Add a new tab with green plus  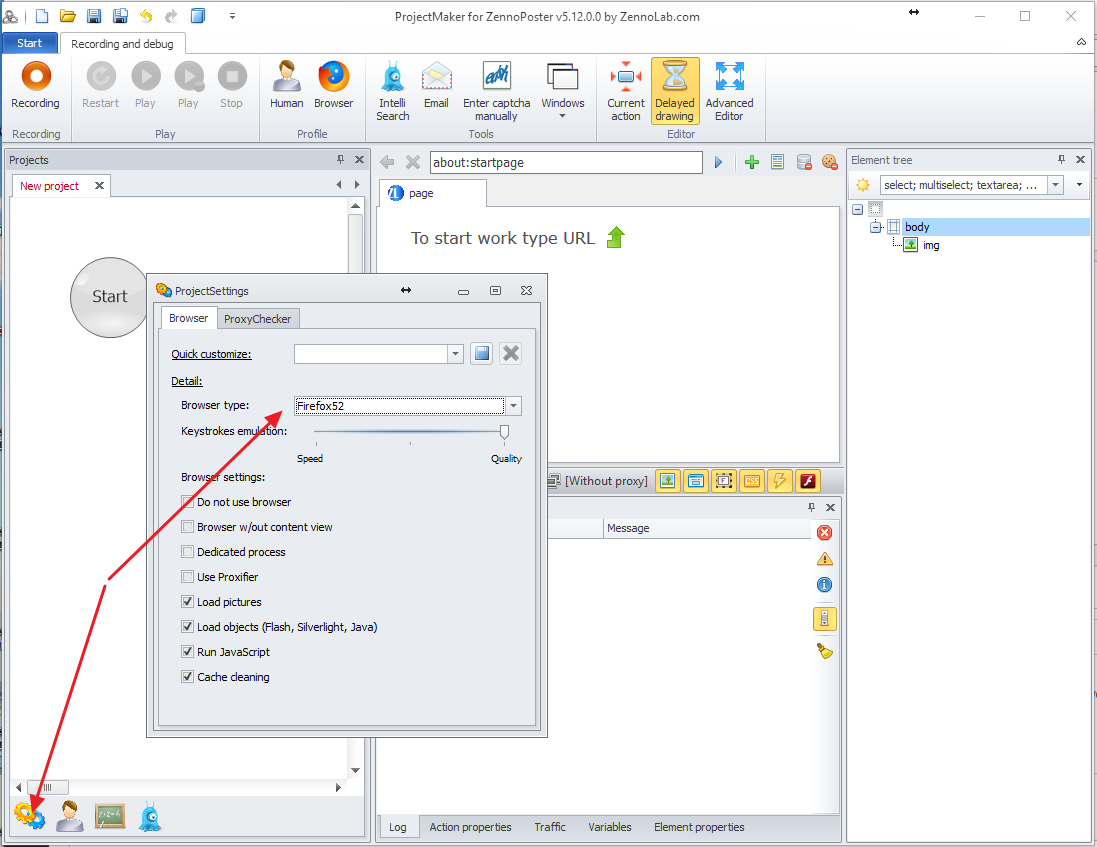tap(752, 162)
